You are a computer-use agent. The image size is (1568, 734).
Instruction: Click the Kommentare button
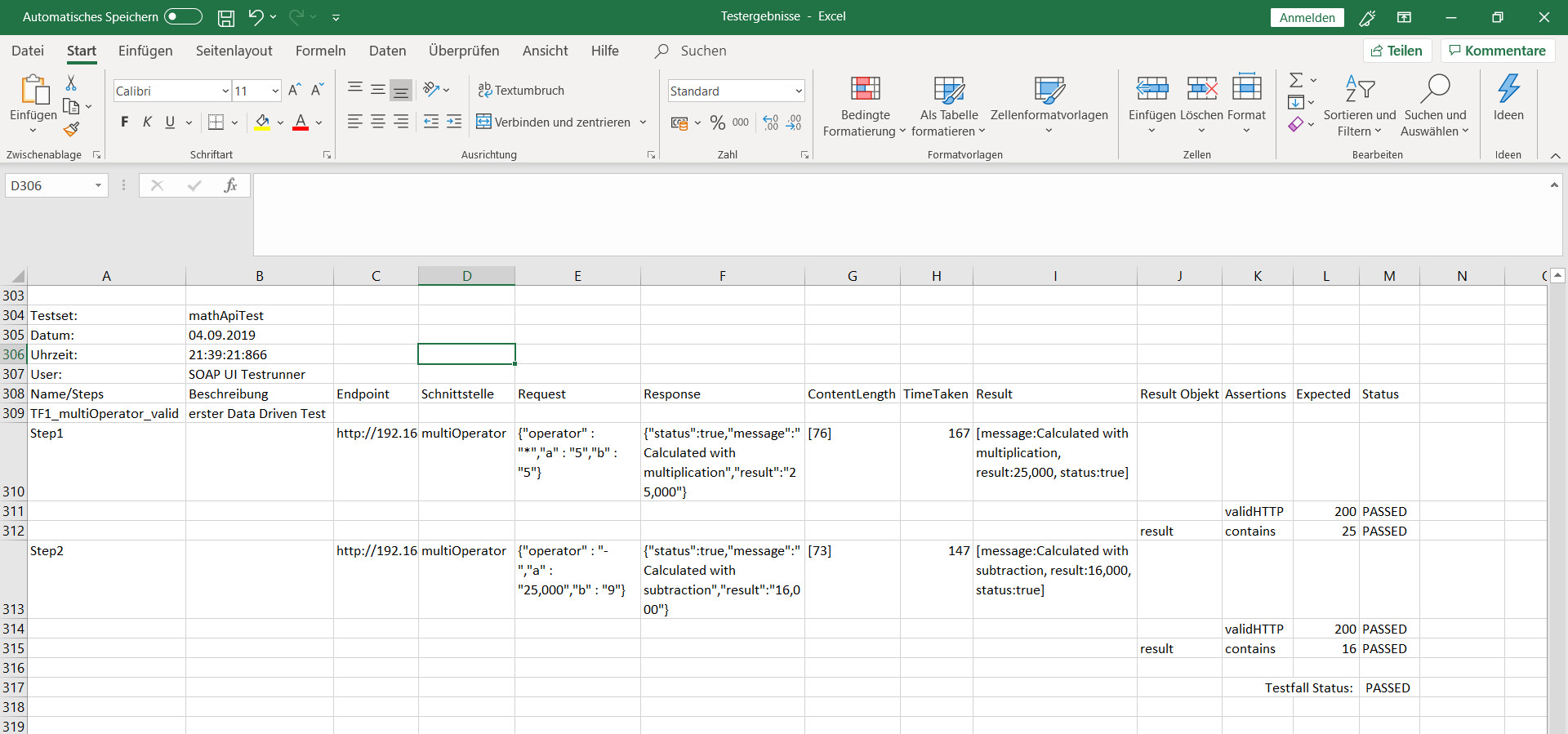click(1498, 51)
